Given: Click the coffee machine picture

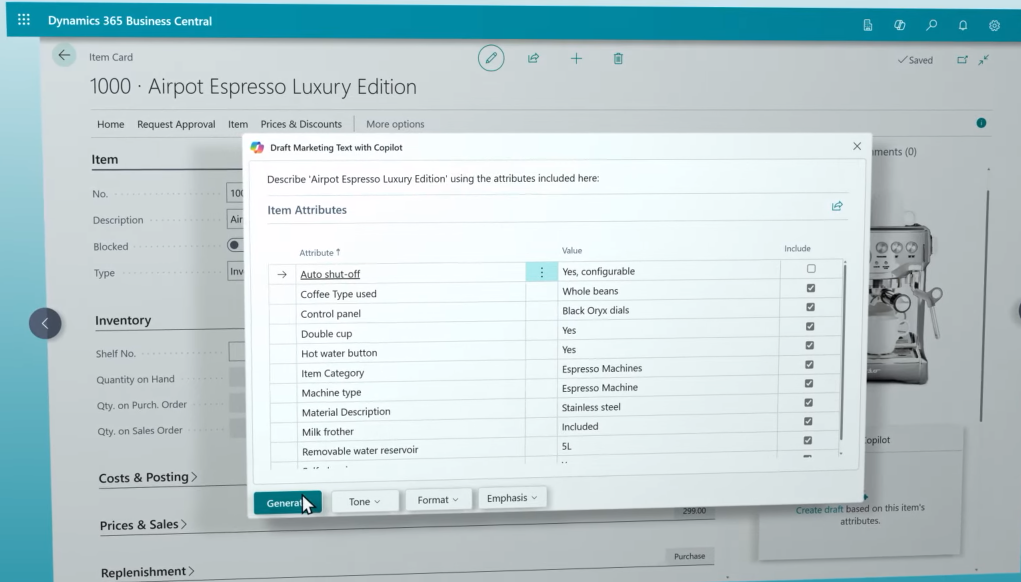Looking at the screenshot, I should [x=905, y=303].
